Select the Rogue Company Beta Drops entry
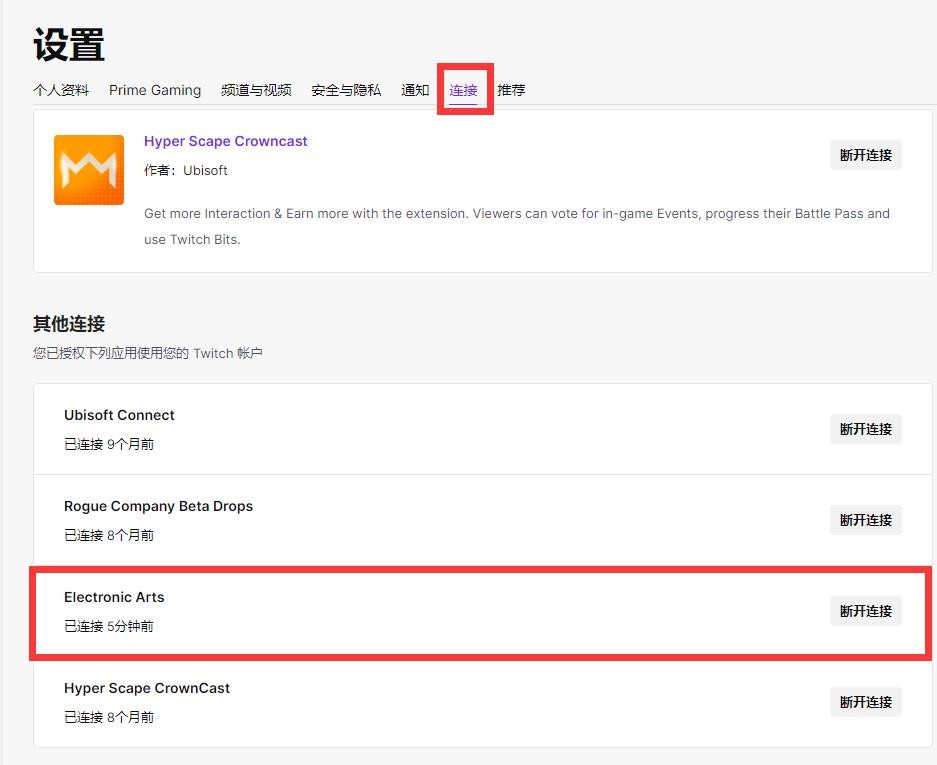 pyautogui.click(x=158, y=506)
